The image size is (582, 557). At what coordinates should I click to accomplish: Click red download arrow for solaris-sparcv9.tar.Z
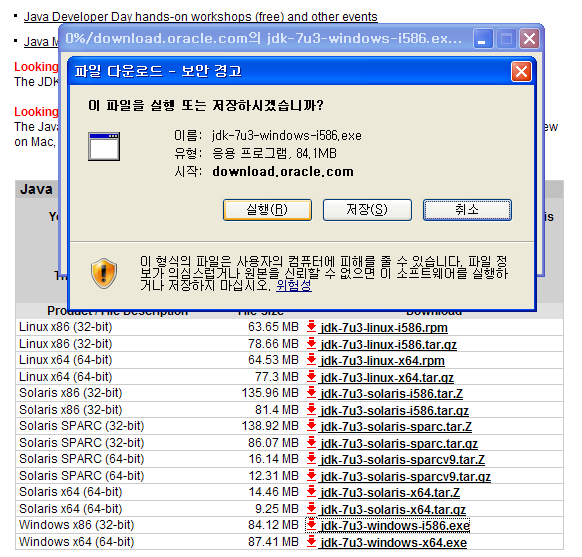tap(311, 459)
